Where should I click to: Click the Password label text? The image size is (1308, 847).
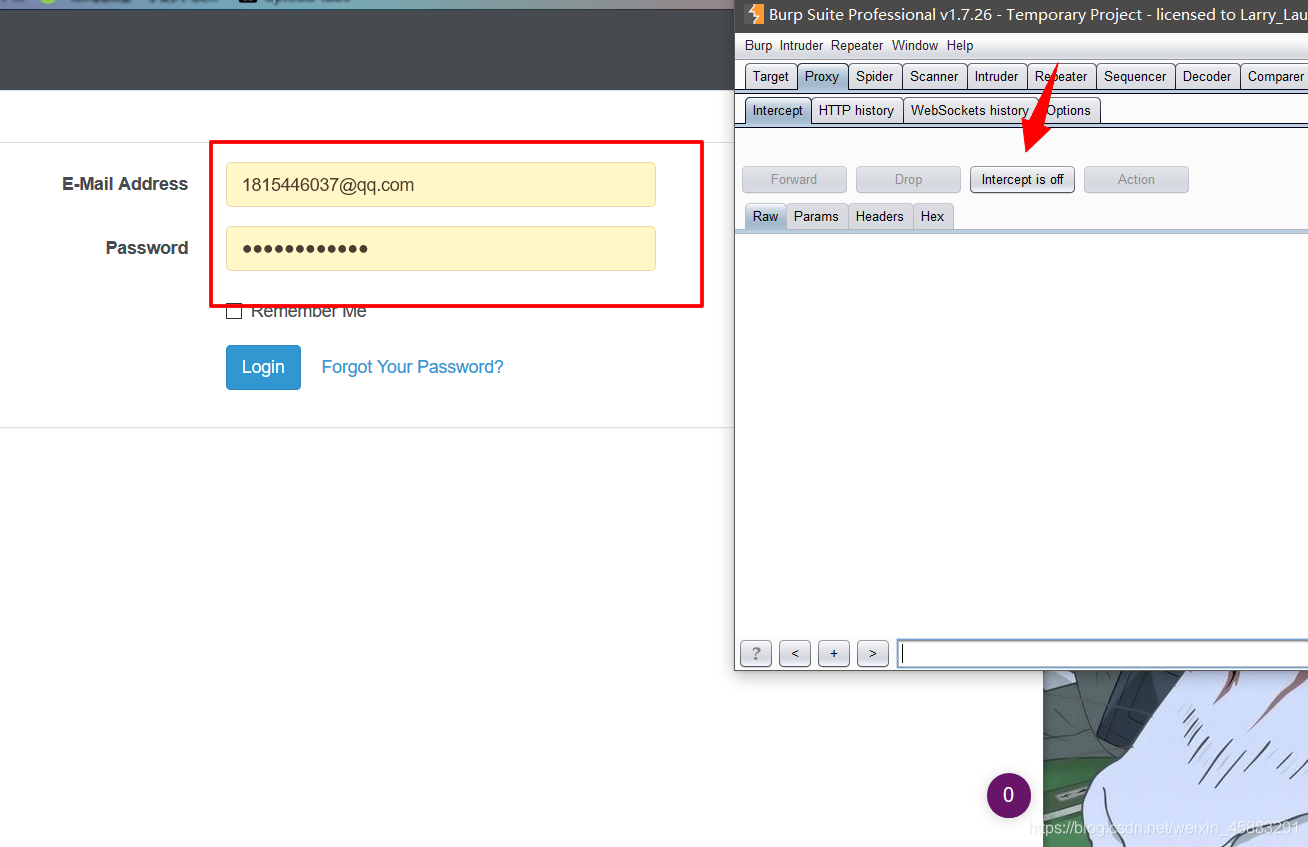[147, 248]
